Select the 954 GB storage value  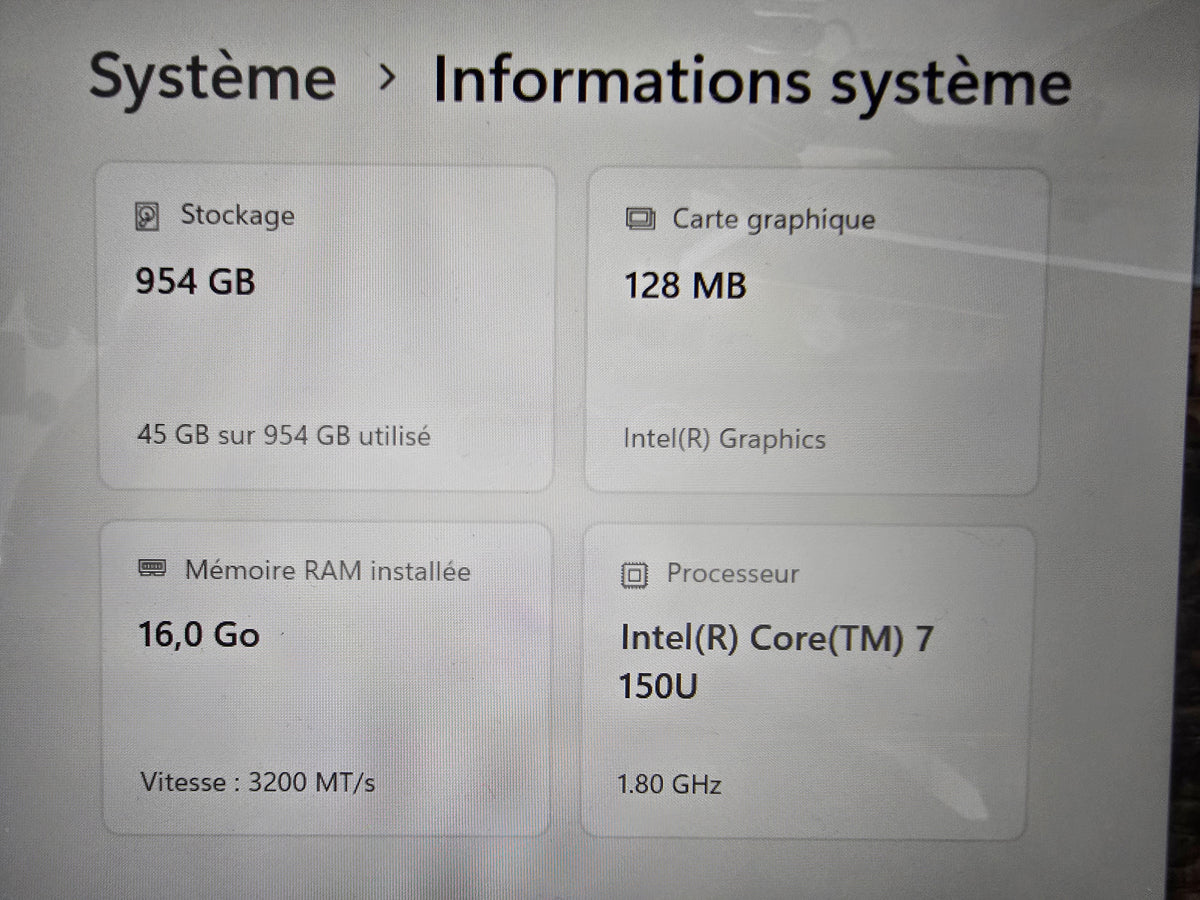196,282
